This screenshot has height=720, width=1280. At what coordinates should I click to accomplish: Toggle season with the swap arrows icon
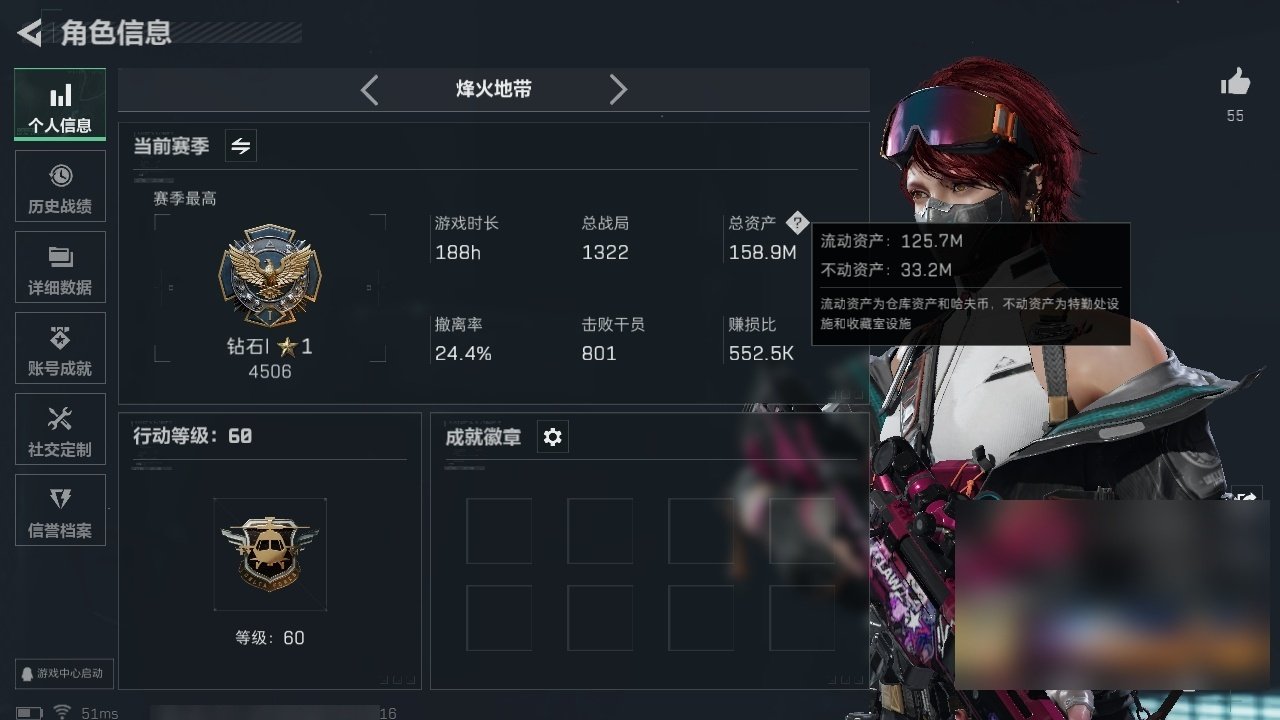pyautogui.click(x=241, y=146)
